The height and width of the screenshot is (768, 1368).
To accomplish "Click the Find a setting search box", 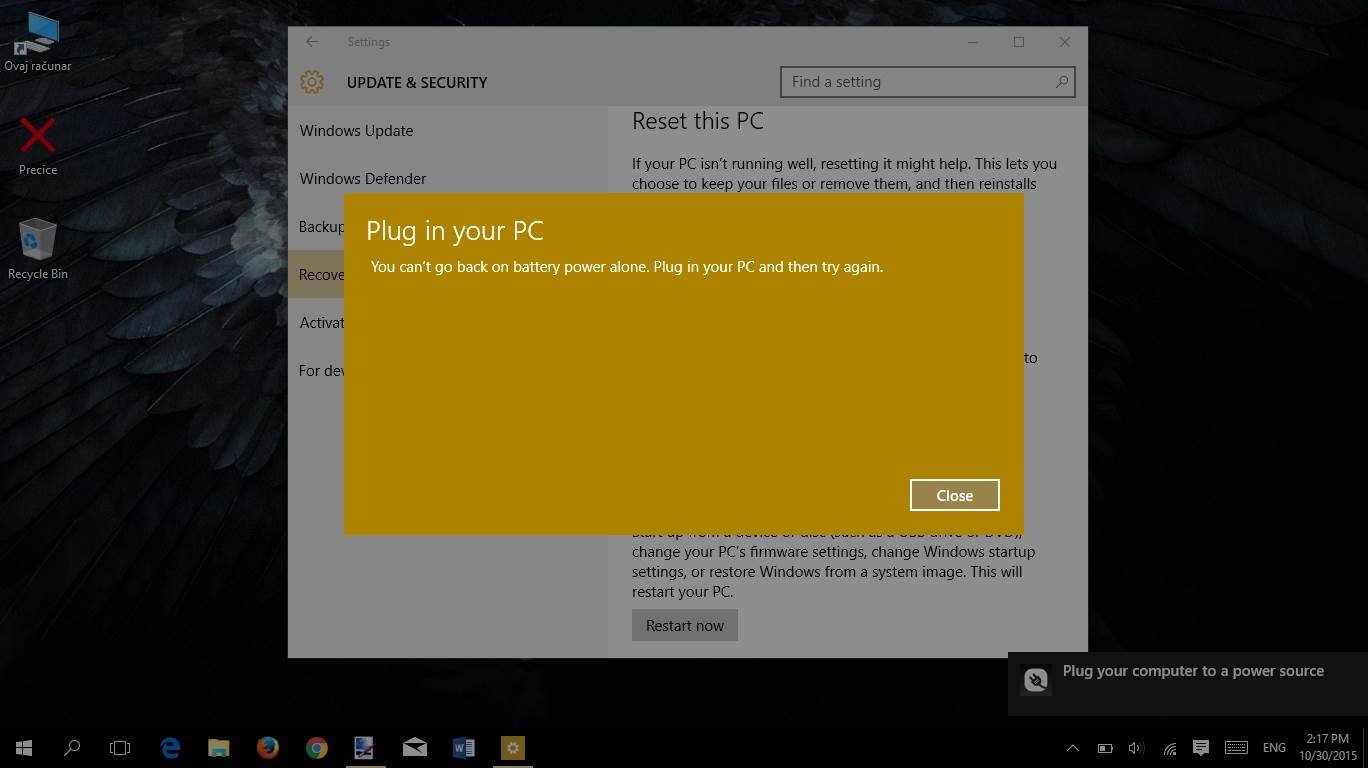I will pyautogui.click(x=918, y=82).
